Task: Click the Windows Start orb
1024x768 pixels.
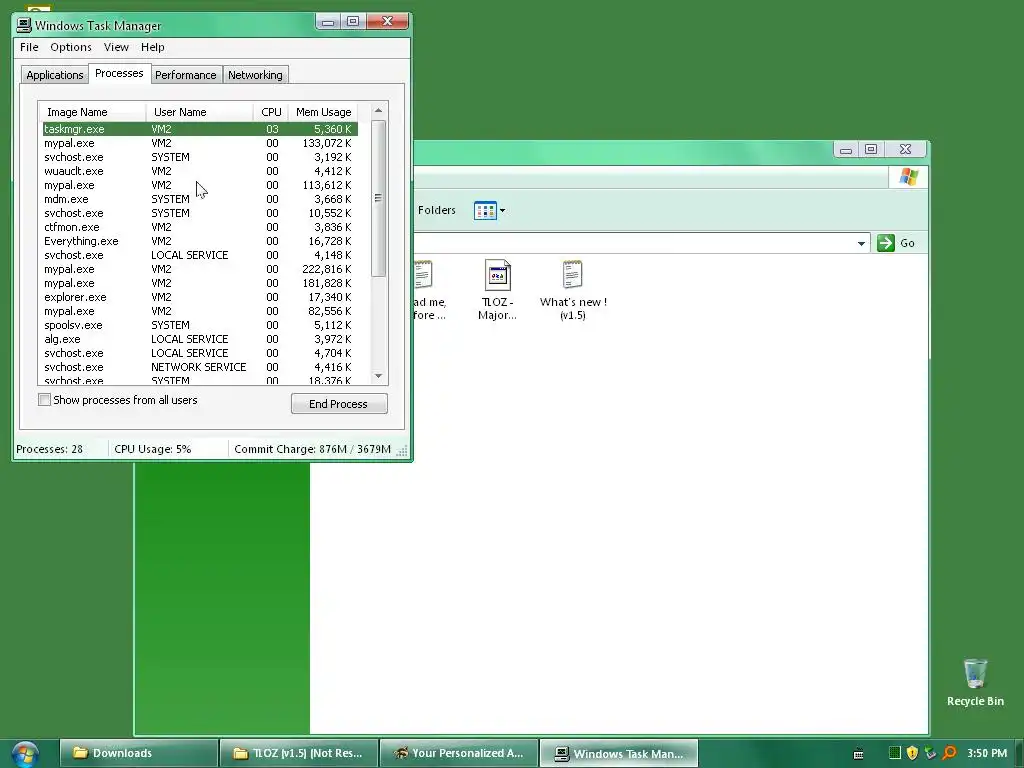Action: 25,754
